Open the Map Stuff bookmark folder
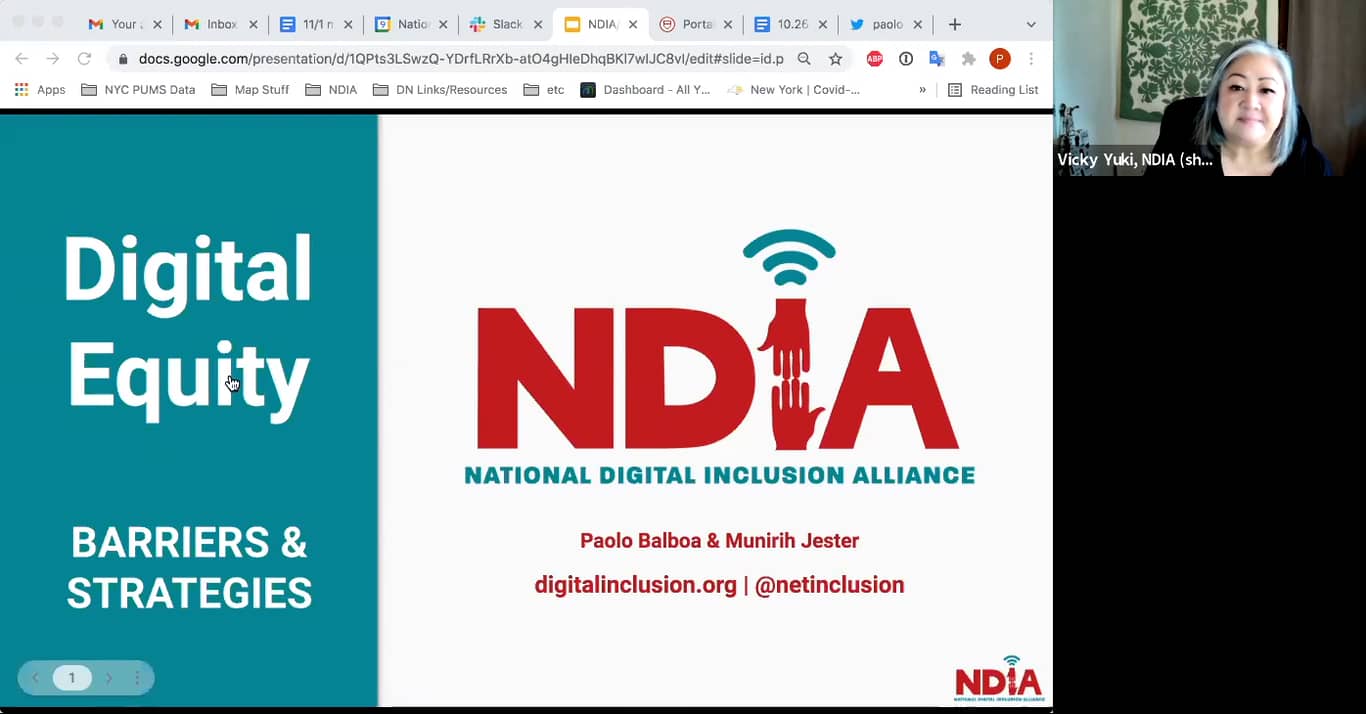 pos(250,90)
